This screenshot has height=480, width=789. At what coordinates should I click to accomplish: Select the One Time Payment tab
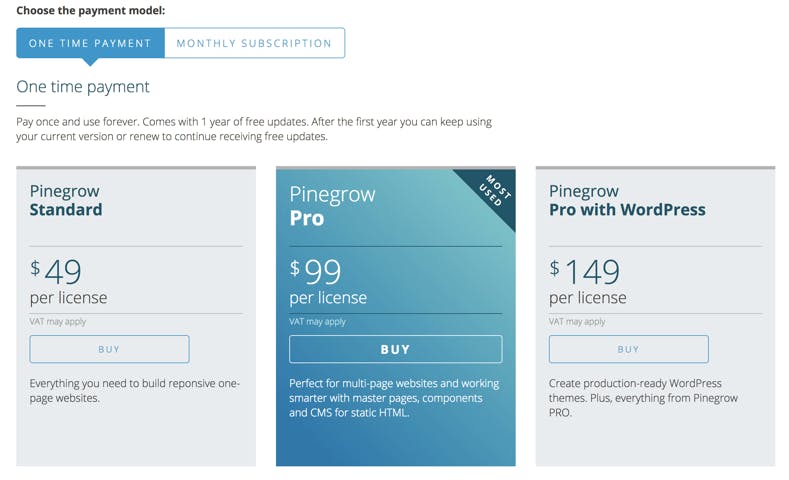tap(90, 43)
